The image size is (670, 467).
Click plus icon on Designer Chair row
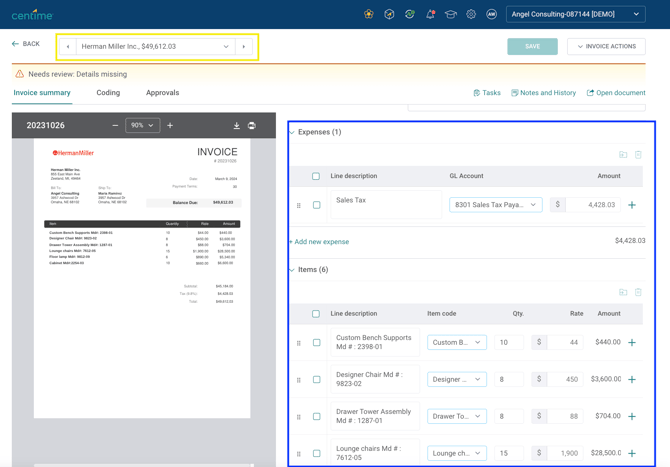[632, 379]
